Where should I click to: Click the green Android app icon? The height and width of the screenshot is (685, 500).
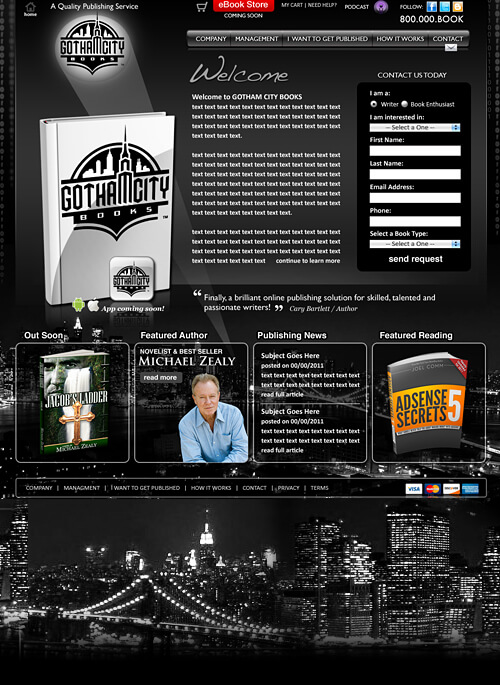point(79,304)
